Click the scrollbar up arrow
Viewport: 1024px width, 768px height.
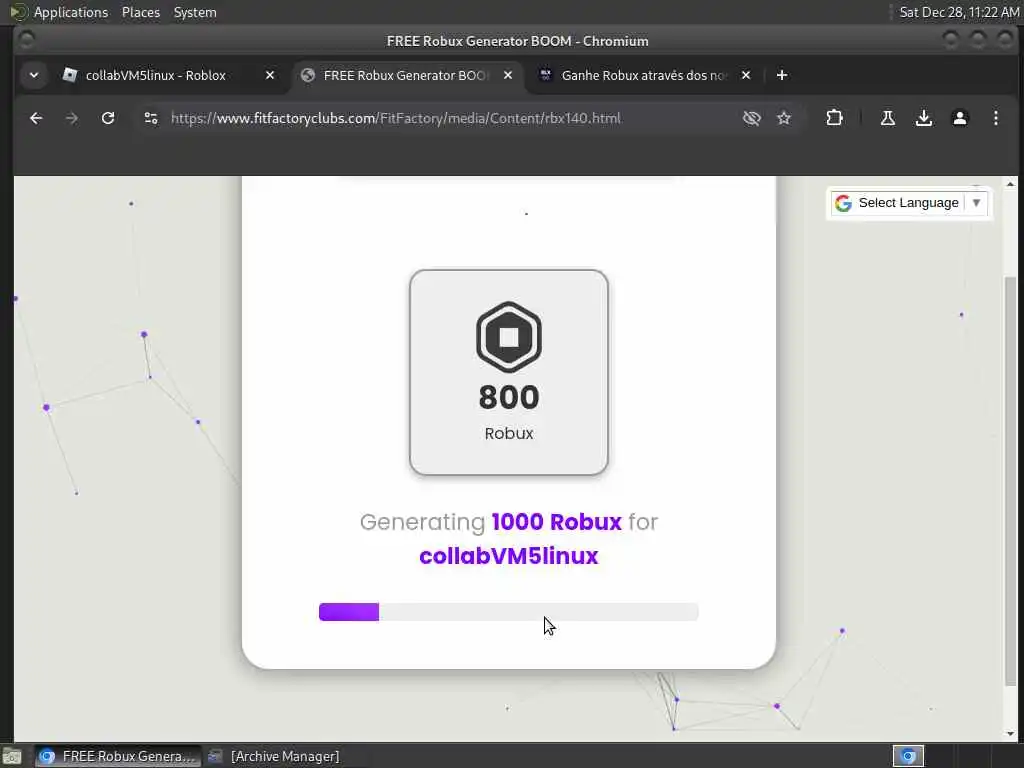coord(1010,184)
